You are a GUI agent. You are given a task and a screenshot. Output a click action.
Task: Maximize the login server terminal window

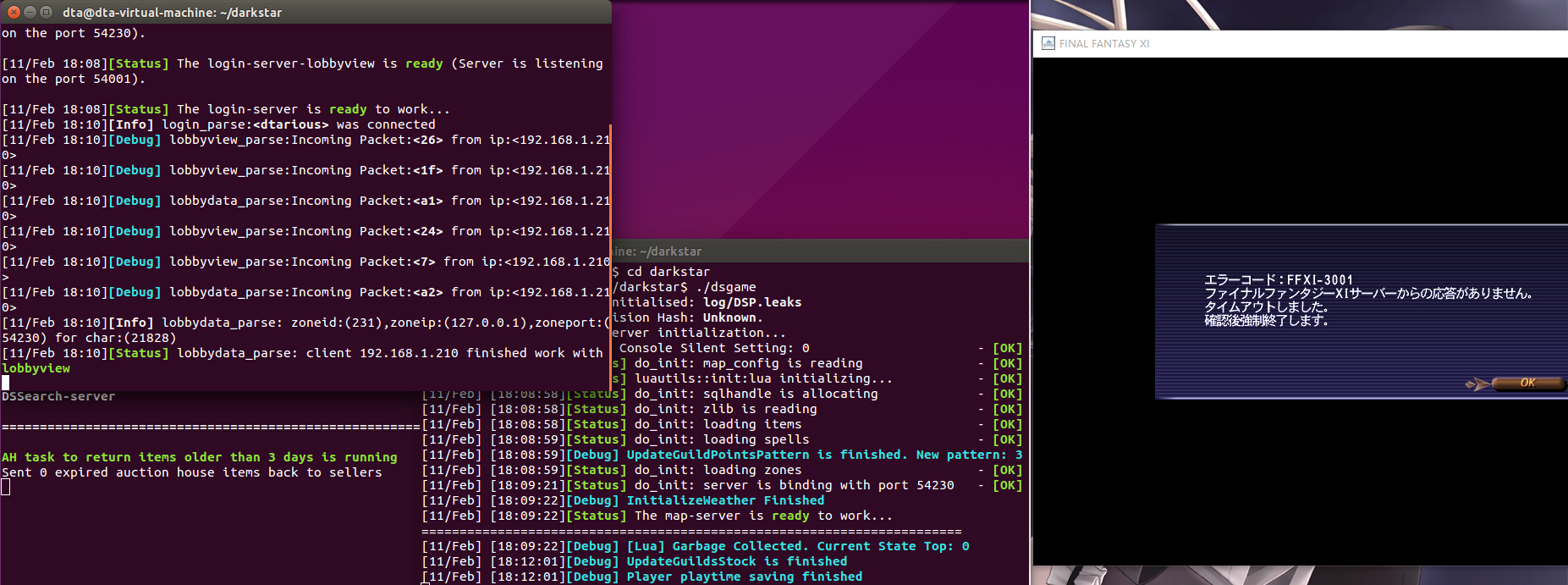(x=46, y=12)
